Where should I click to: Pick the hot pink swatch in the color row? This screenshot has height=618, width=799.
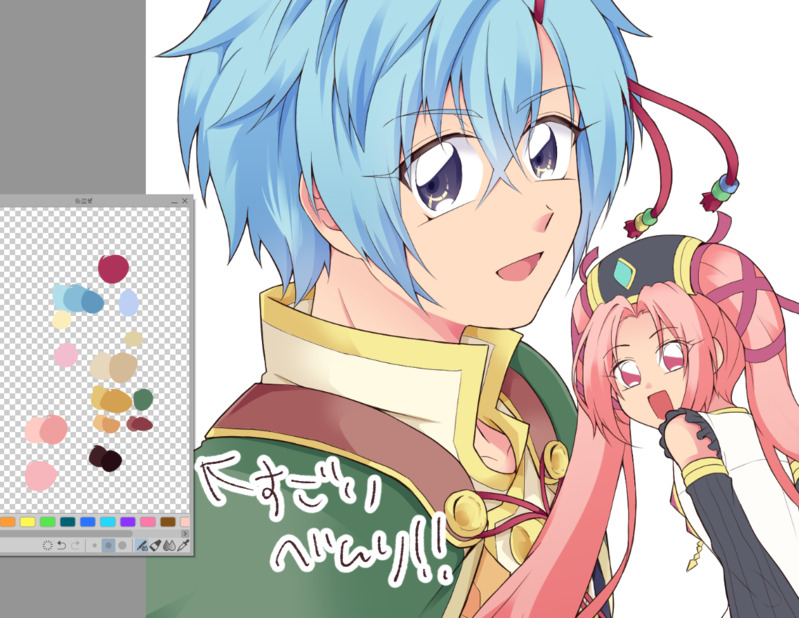[148, 522]
